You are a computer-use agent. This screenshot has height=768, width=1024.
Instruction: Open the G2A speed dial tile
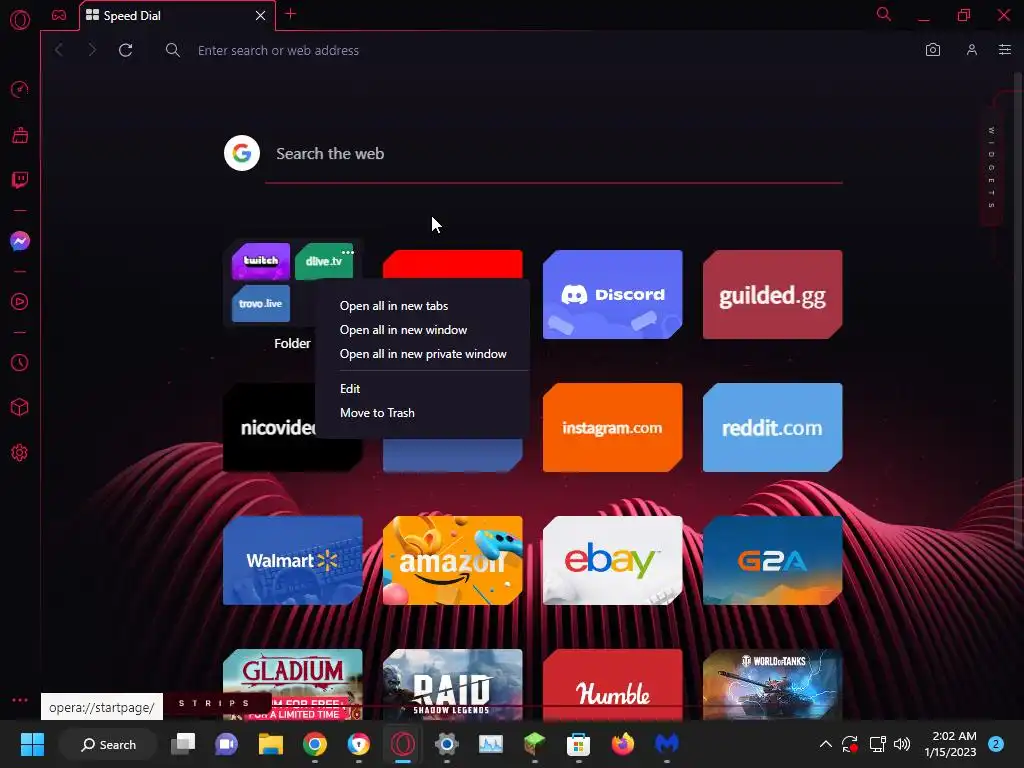click(773, 560)
